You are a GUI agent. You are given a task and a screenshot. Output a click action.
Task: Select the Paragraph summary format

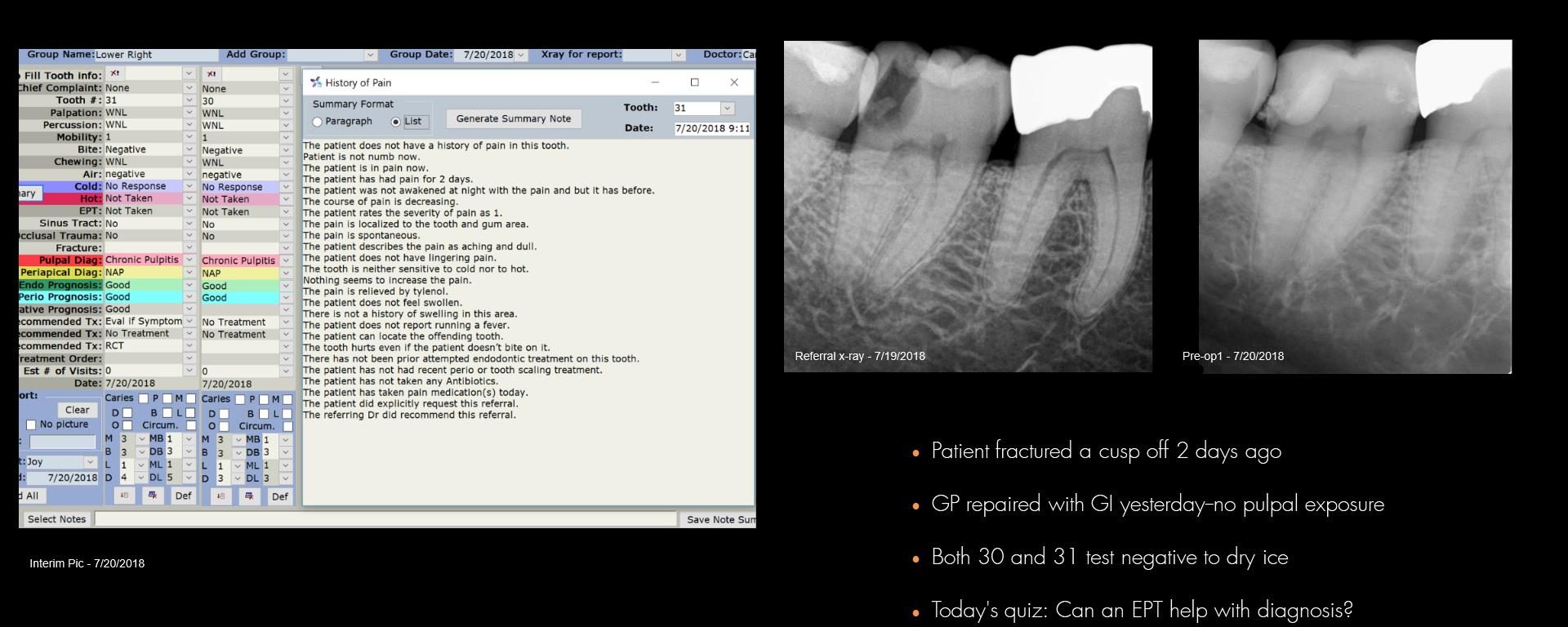pos(317,122)
